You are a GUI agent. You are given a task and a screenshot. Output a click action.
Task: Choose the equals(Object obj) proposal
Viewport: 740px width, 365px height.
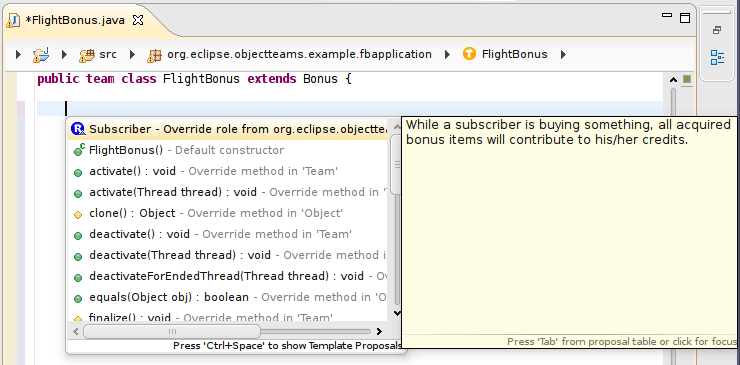[x=228, y=297]
